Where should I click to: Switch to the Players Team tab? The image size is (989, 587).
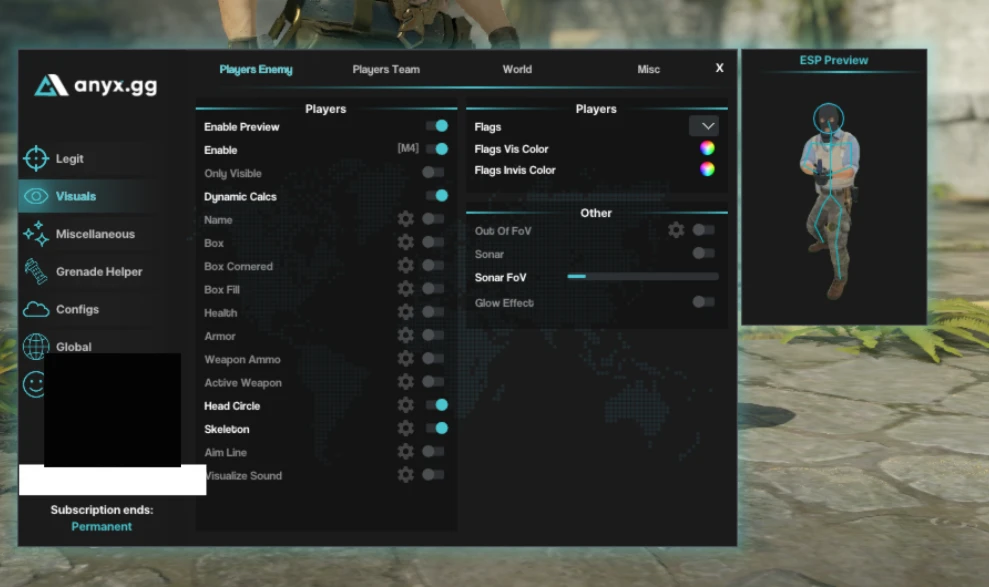click(x=386, y=69)
